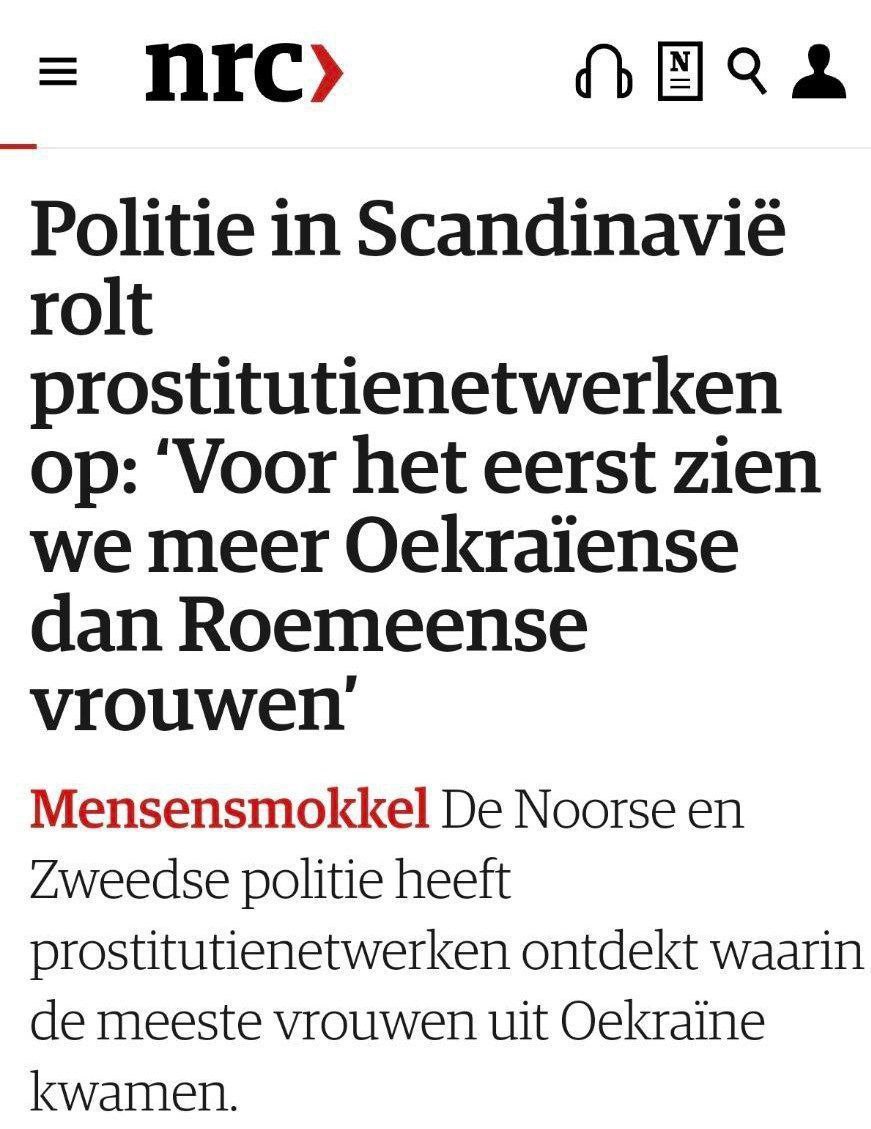Viewport: 871px width, 1129px height.
Task: Click 'ontdekt waarin' in the intro
Action: pos(692,951)
